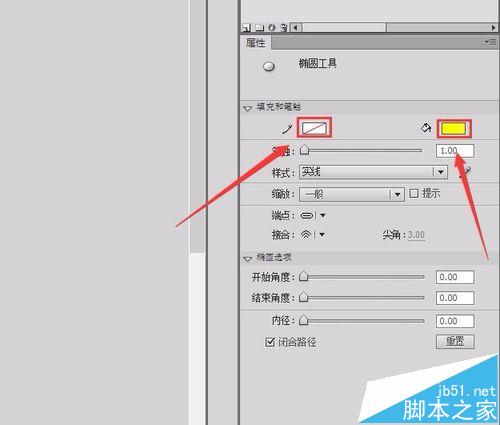Click the stroke width field showing 1.00

coord(455,151)
